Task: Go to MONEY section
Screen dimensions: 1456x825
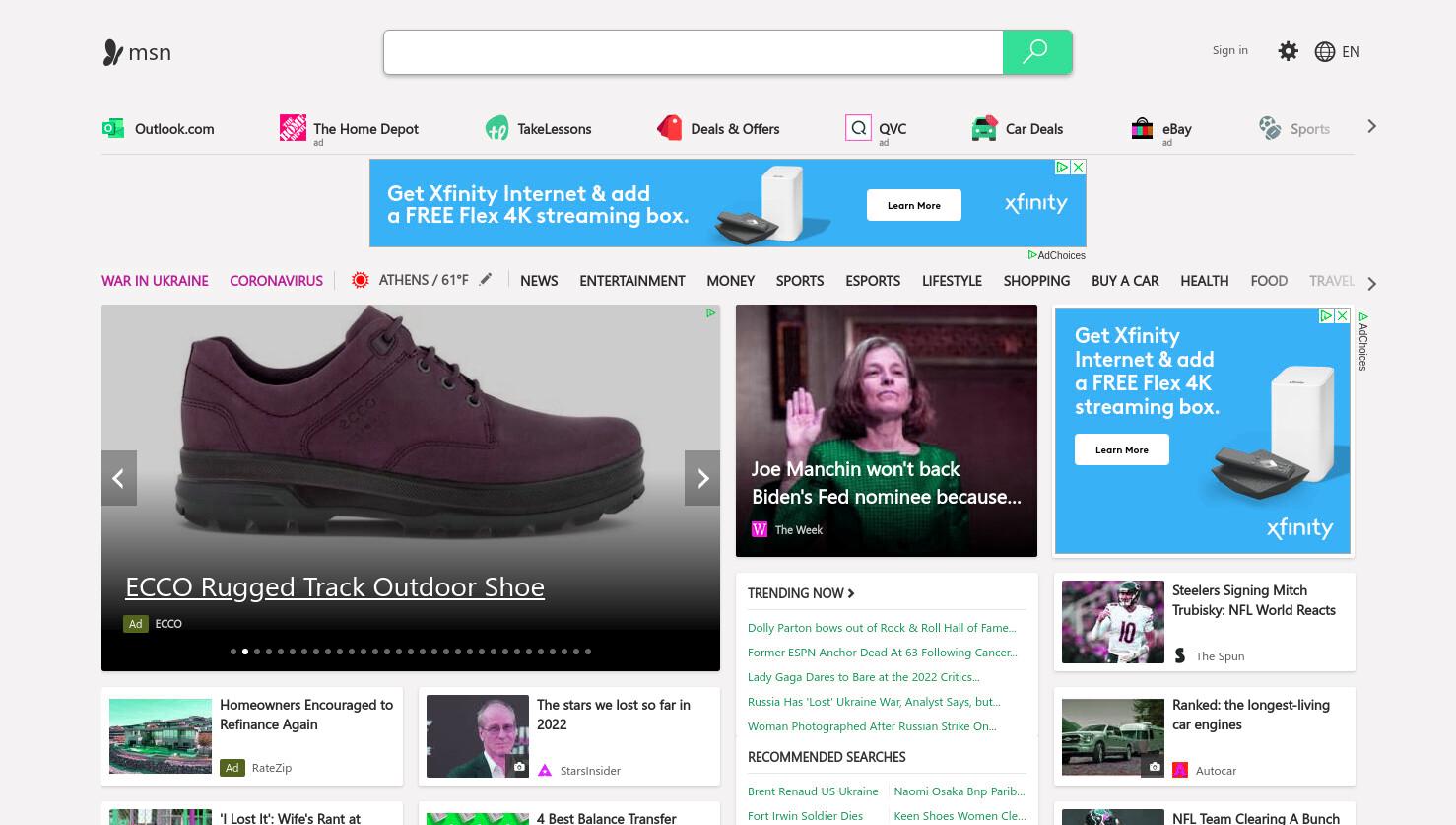Action: [730, 281]
